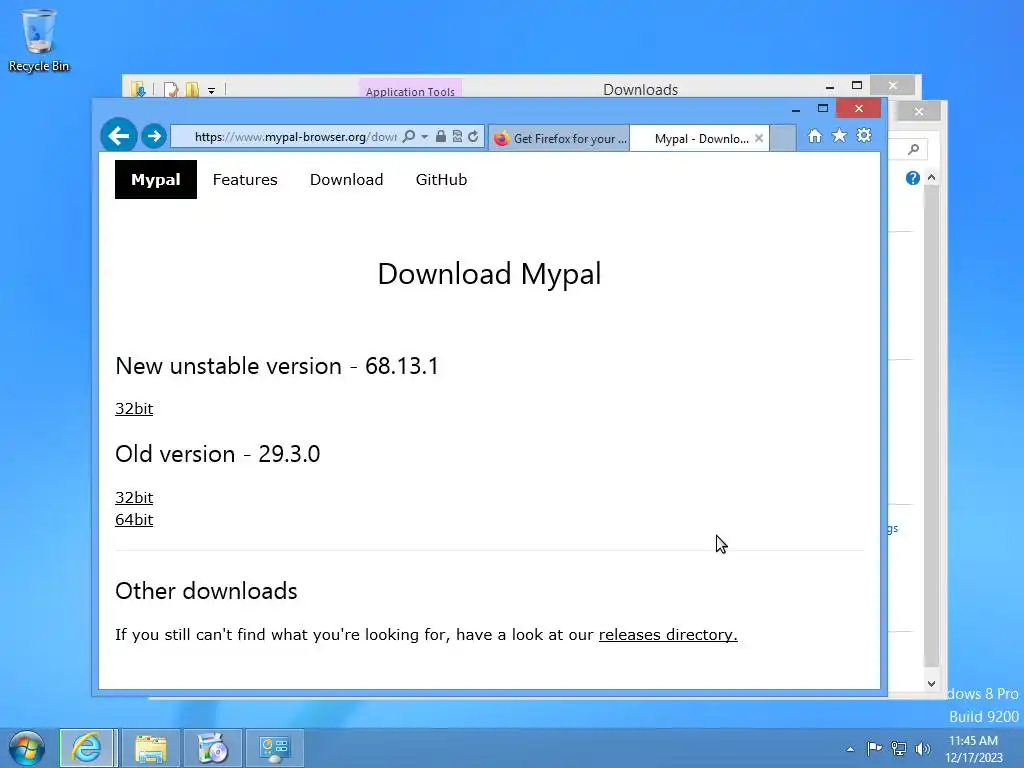This screenshot has height=768, width=1024.
Task: Refresh the Mypal page
Action: [473, 136]
